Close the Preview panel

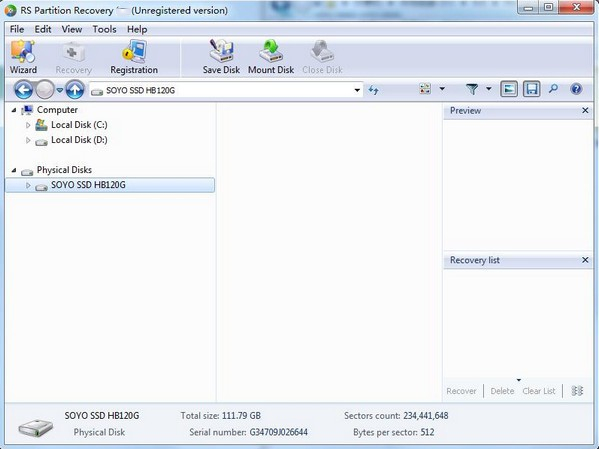(585, 110)
